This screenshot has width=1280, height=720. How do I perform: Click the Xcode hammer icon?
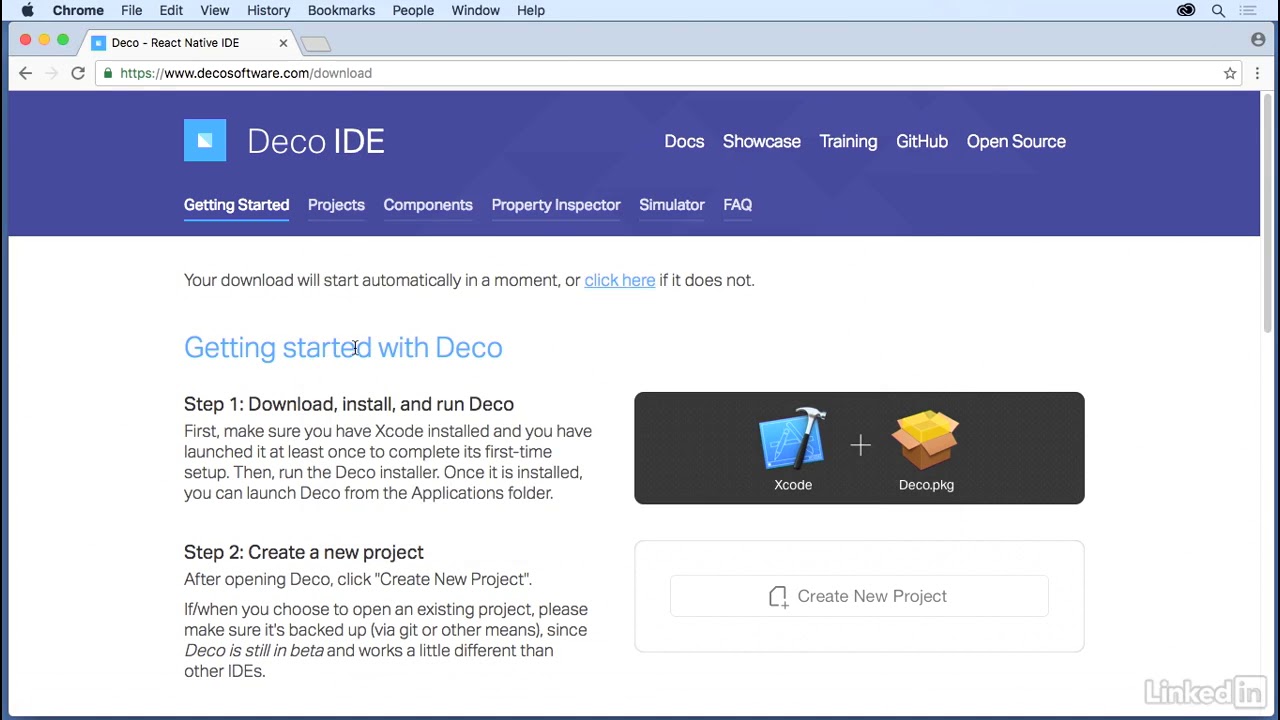tap(793, 438)
